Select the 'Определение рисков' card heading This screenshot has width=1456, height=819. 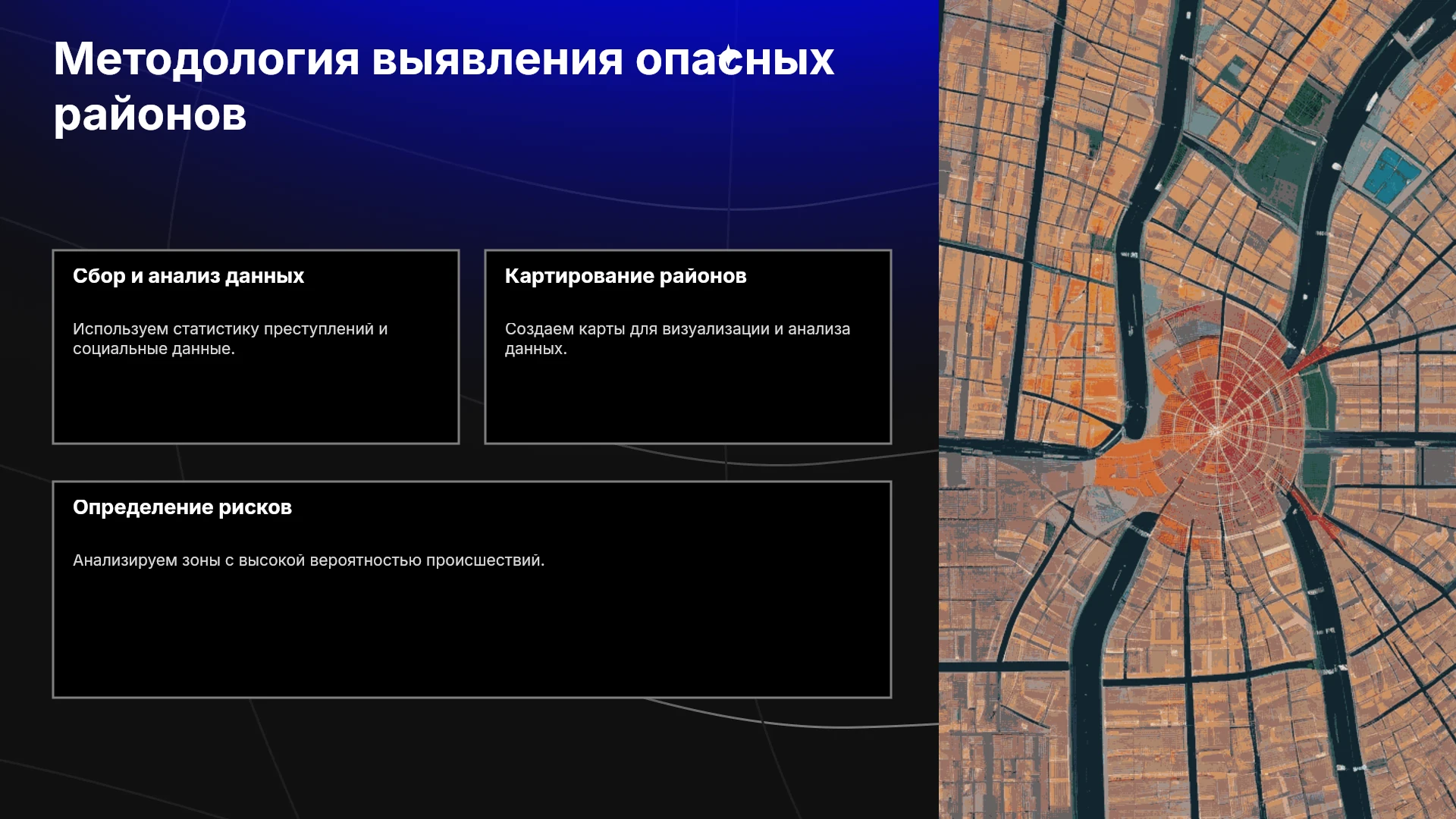tap(182, 507)
